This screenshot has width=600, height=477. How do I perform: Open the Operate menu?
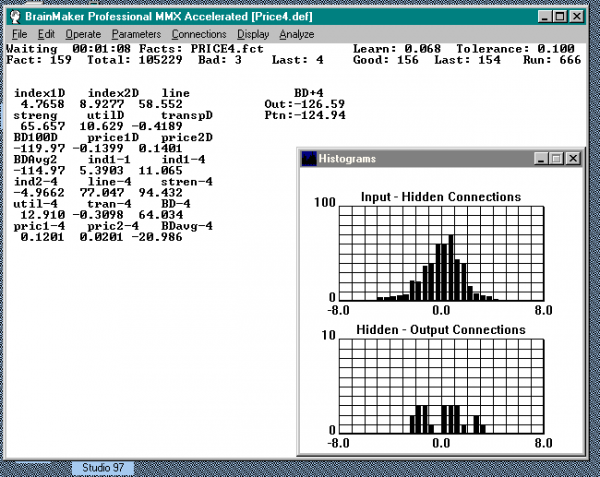click(83, 34)
